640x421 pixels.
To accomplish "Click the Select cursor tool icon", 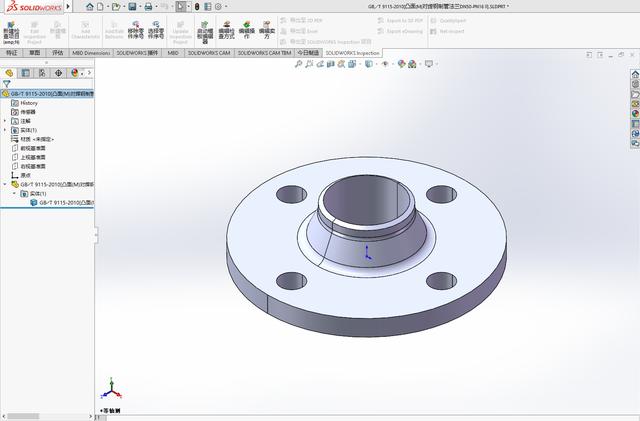I will pos(181,7).
